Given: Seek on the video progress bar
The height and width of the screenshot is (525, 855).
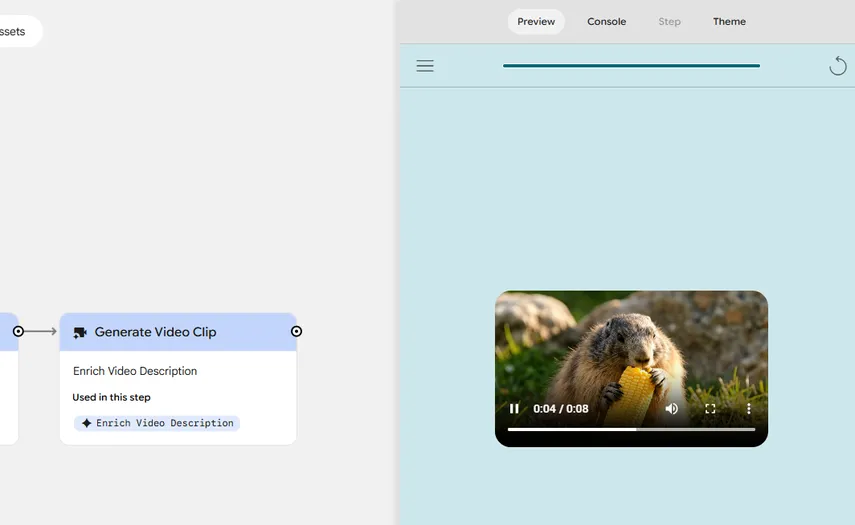Looking at the screenshot, I should pos(631,430).
